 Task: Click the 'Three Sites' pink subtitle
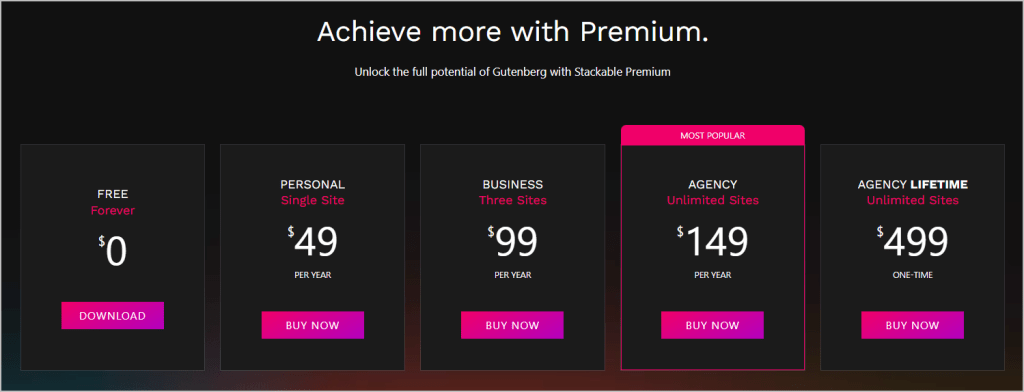(x=513, y=201)
